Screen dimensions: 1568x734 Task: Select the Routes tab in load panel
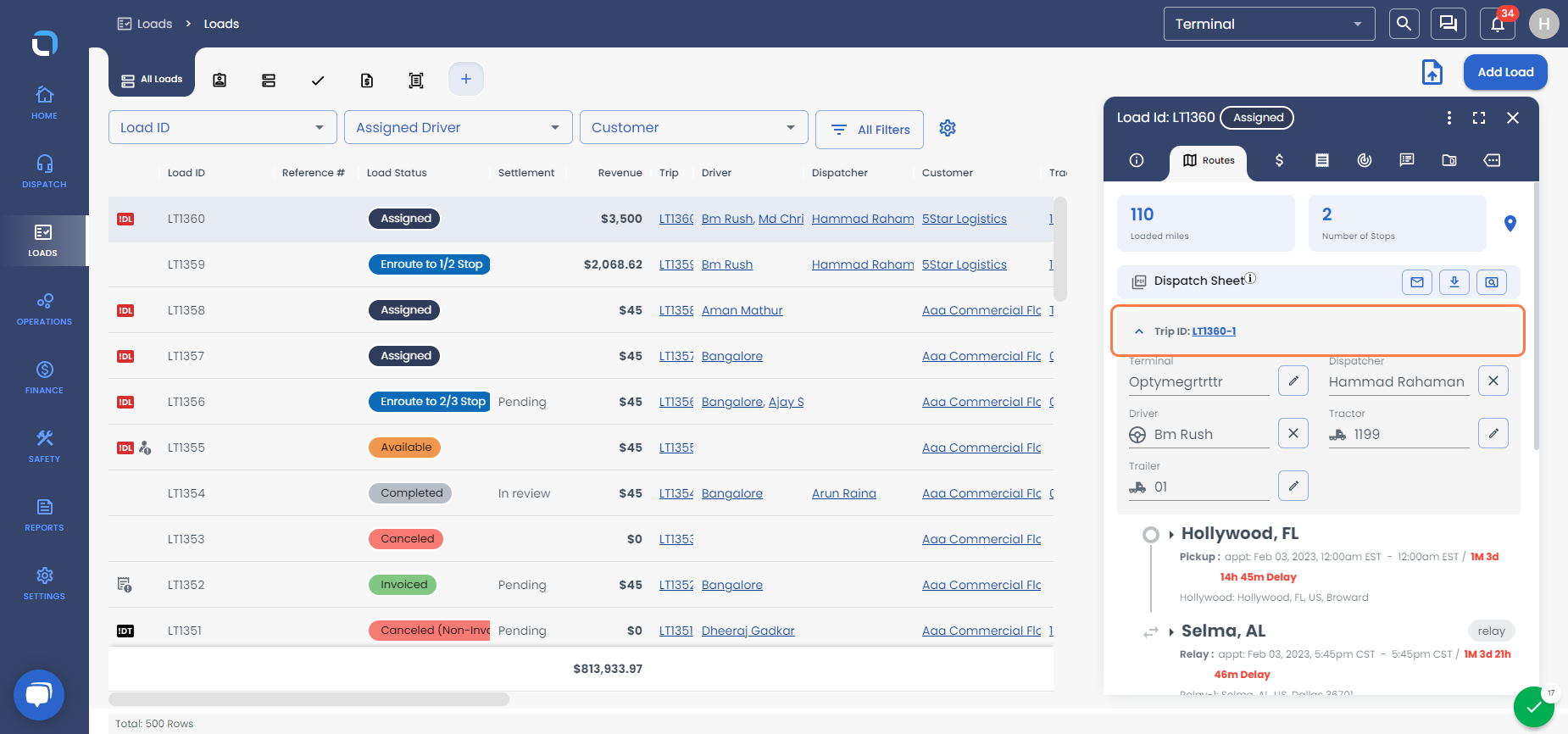click(x=1209, y=160)
